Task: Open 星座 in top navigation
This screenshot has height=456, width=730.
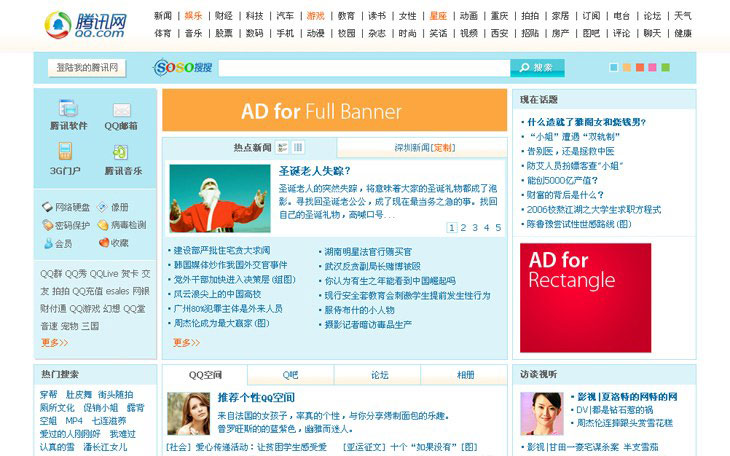Action: tap(438, 16)
